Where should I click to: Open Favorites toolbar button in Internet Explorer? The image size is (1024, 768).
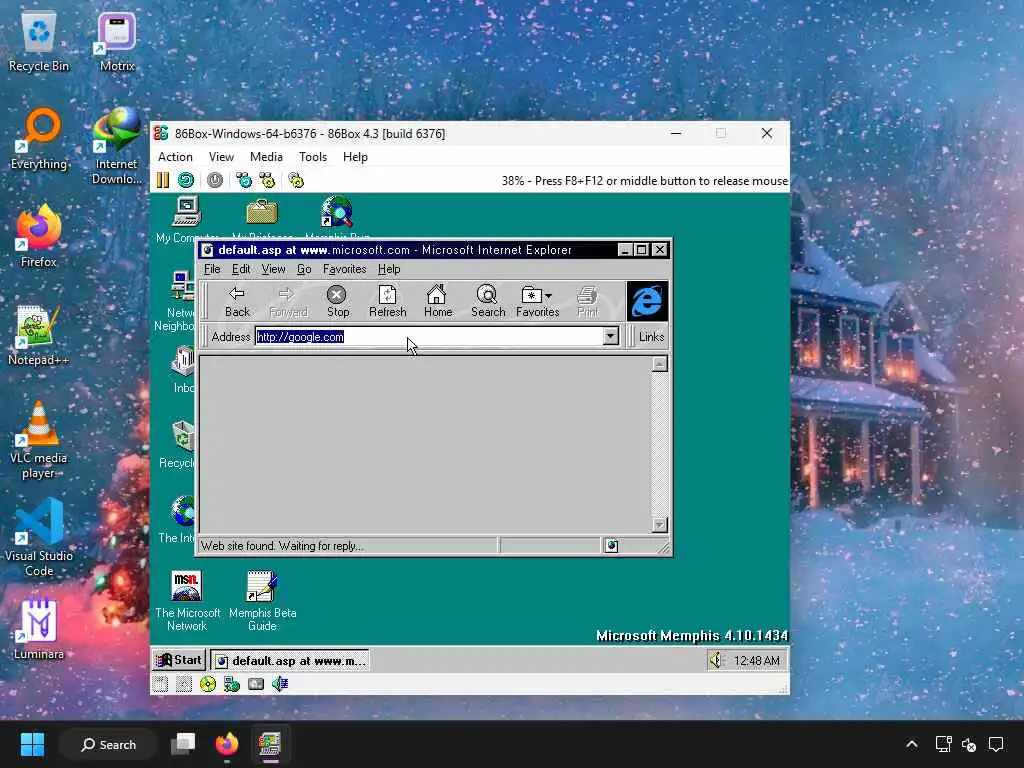click(537, 302)
